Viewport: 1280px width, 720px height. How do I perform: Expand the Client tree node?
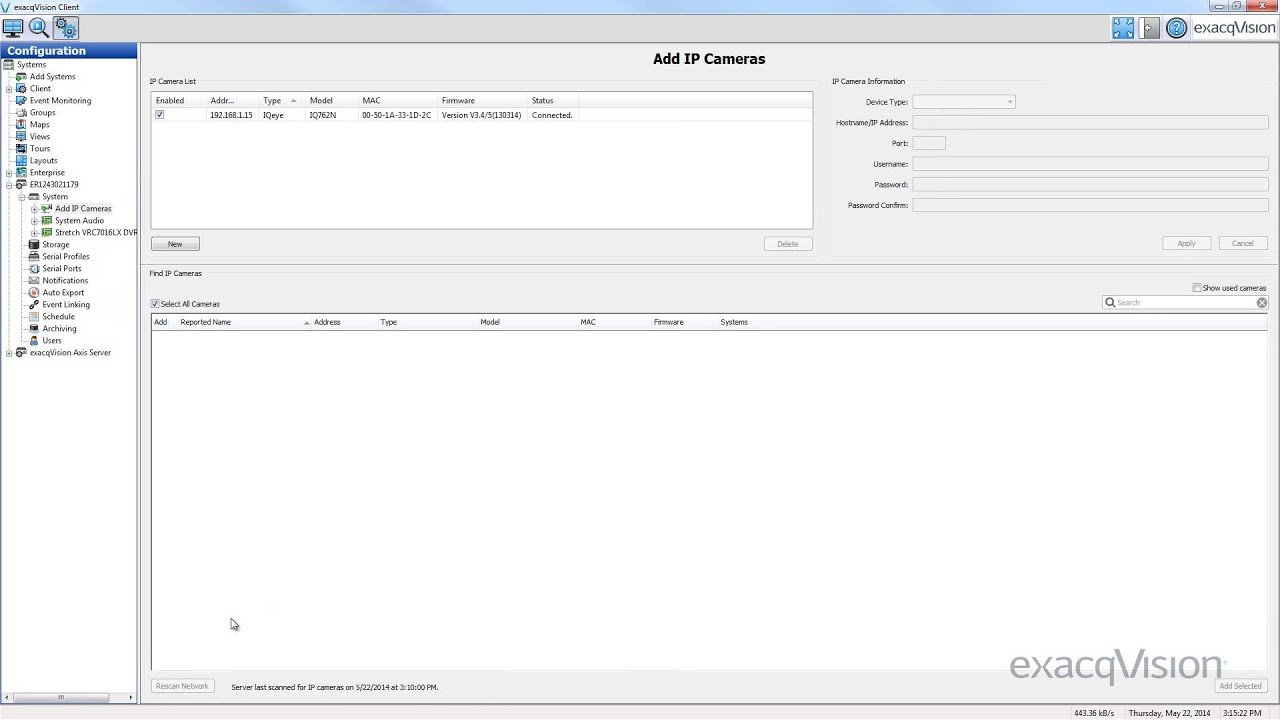click(x=9, y=89)
